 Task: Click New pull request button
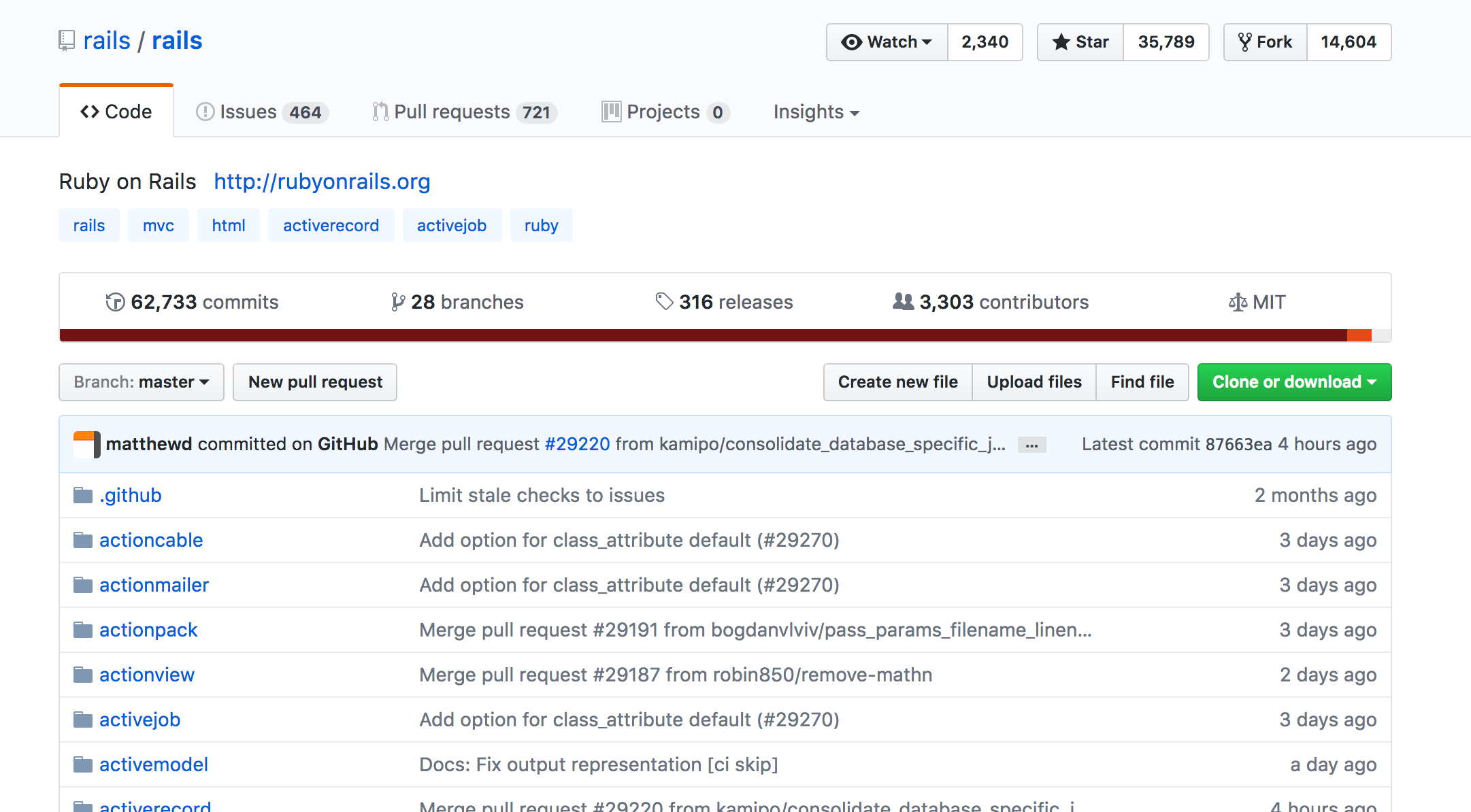click(315, 382)
